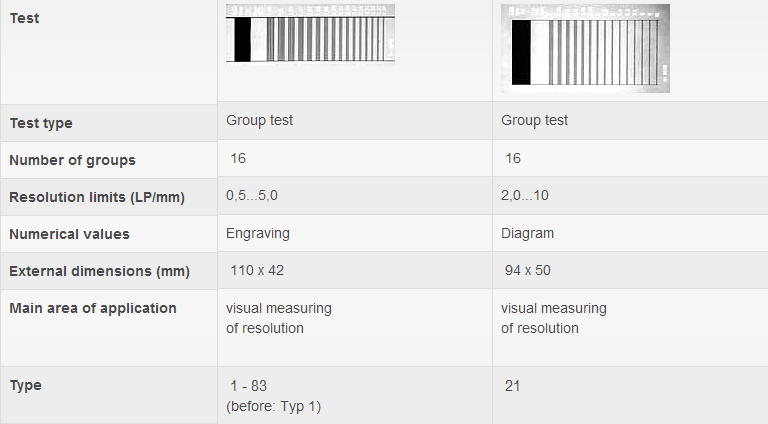This screenshot has height=424, width=768.
Task: Click the "1 - 83" type value
Action: 248,385
